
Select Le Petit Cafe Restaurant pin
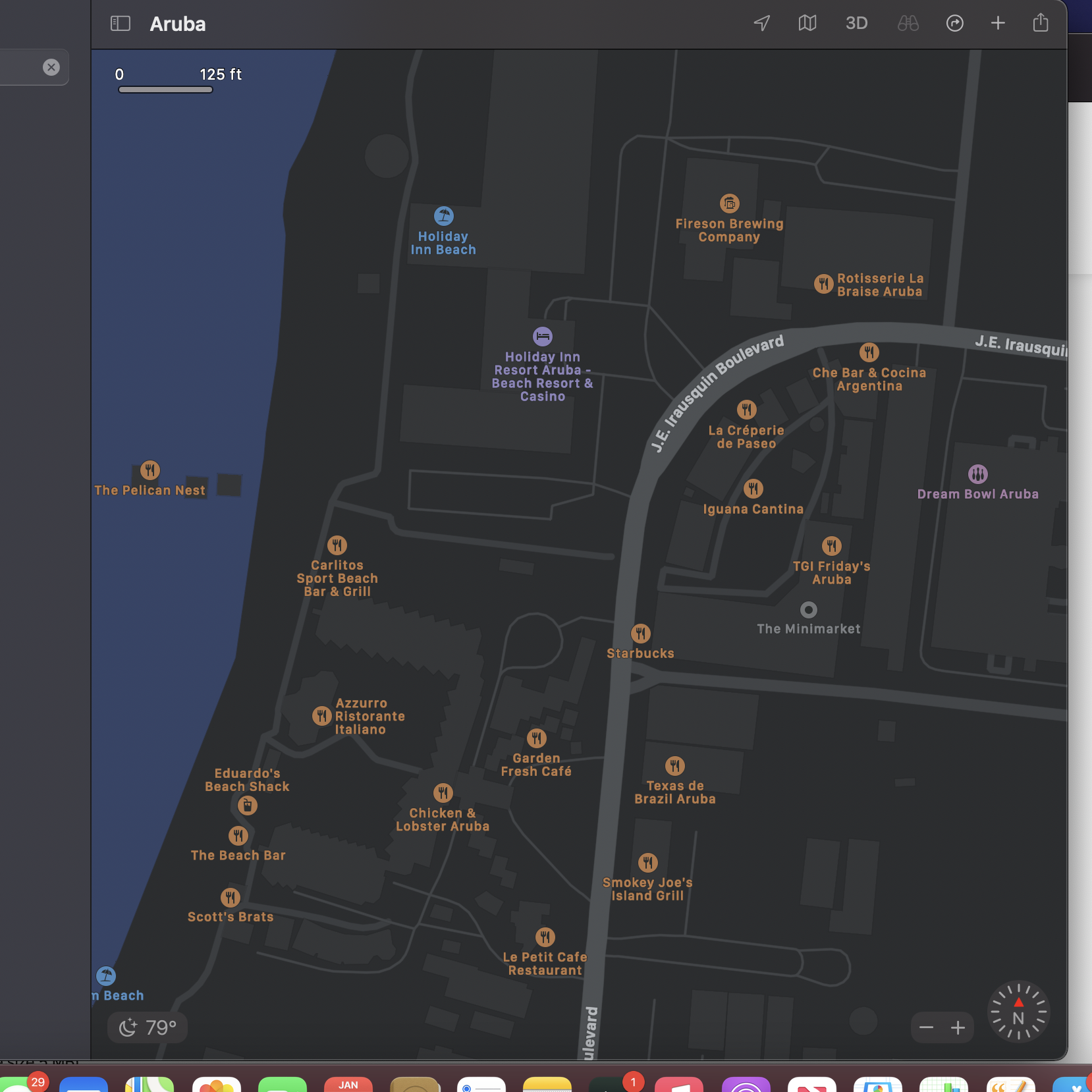545,937
